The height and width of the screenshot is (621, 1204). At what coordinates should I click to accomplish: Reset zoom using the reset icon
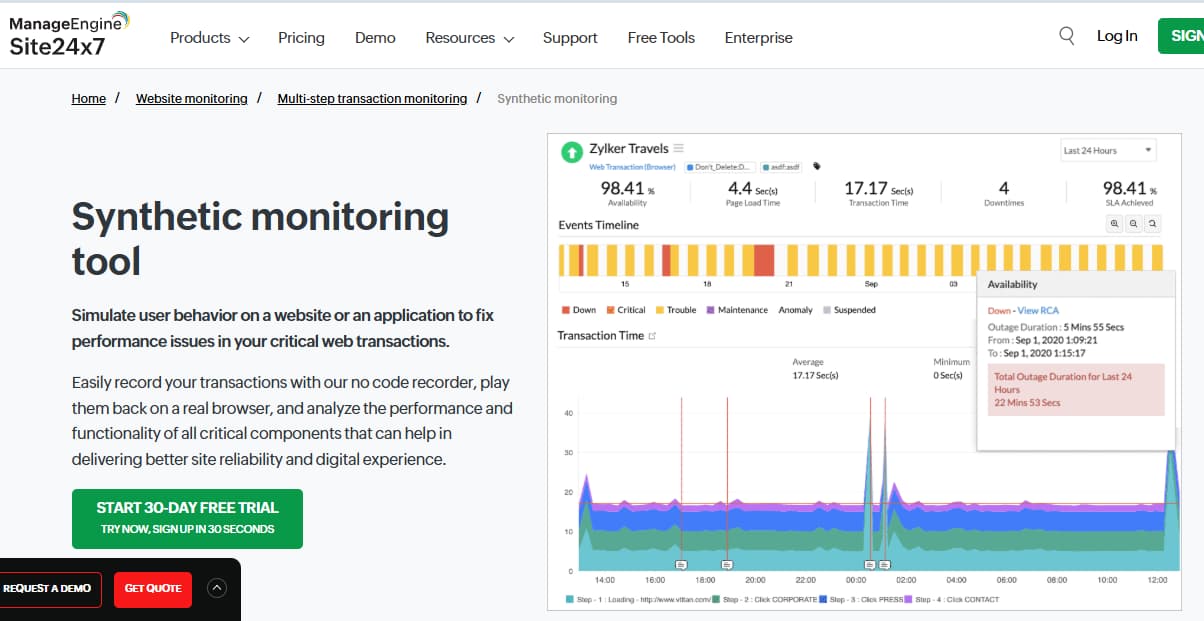point(1152,224)
